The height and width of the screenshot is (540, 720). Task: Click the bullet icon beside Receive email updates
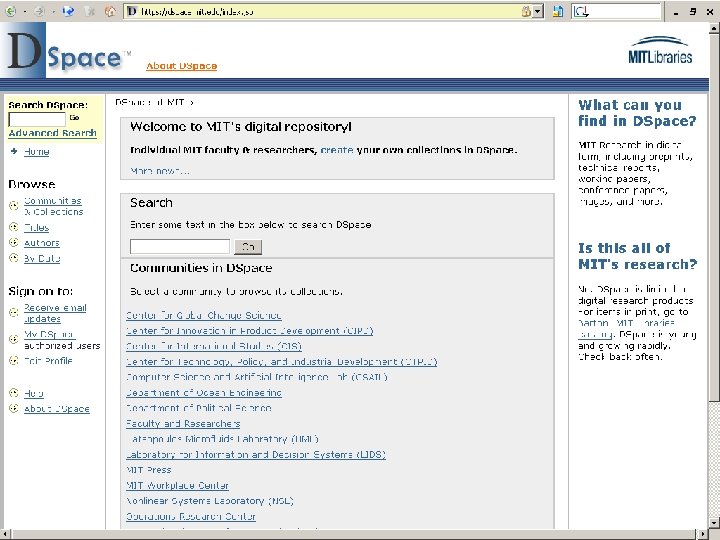click(14, 313)
